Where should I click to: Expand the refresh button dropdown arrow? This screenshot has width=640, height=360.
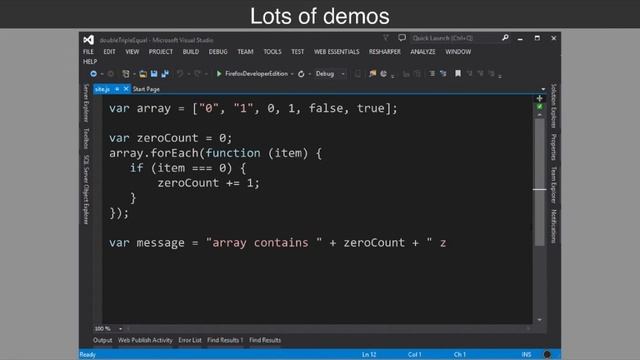coord(309,74)
